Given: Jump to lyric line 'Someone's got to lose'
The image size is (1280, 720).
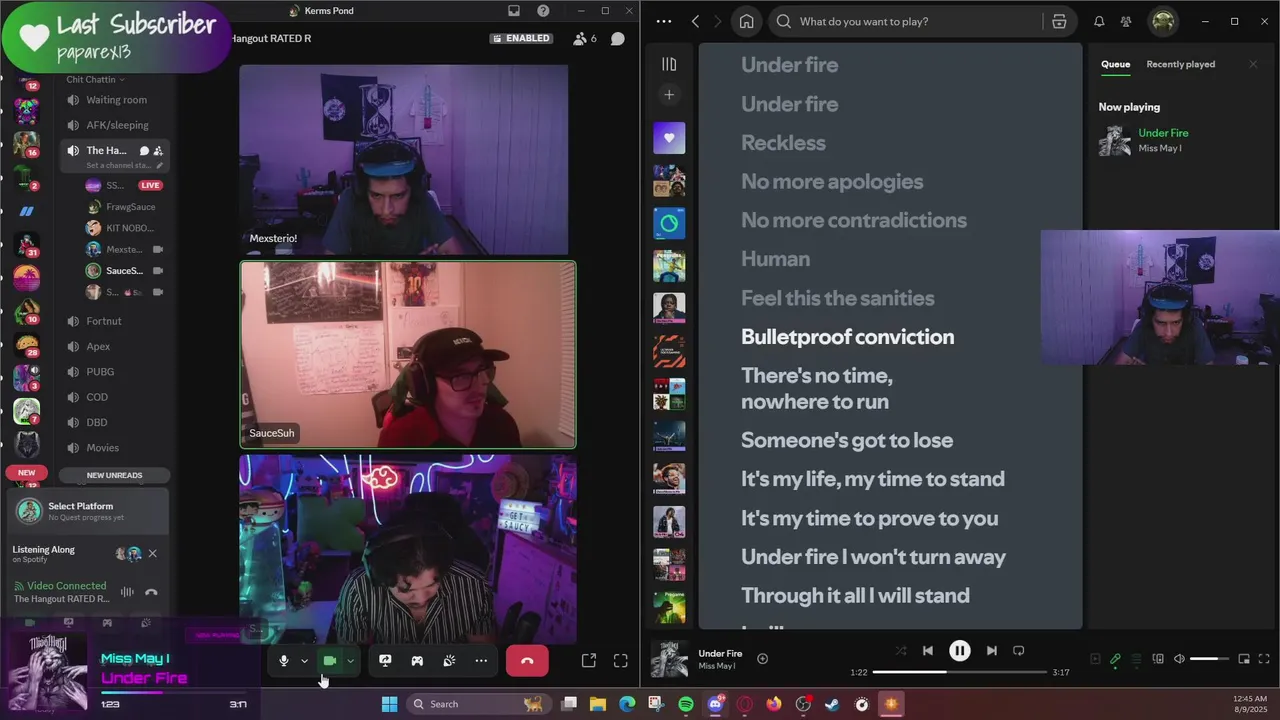Looking at the screenshot, I should pos(847,440).
